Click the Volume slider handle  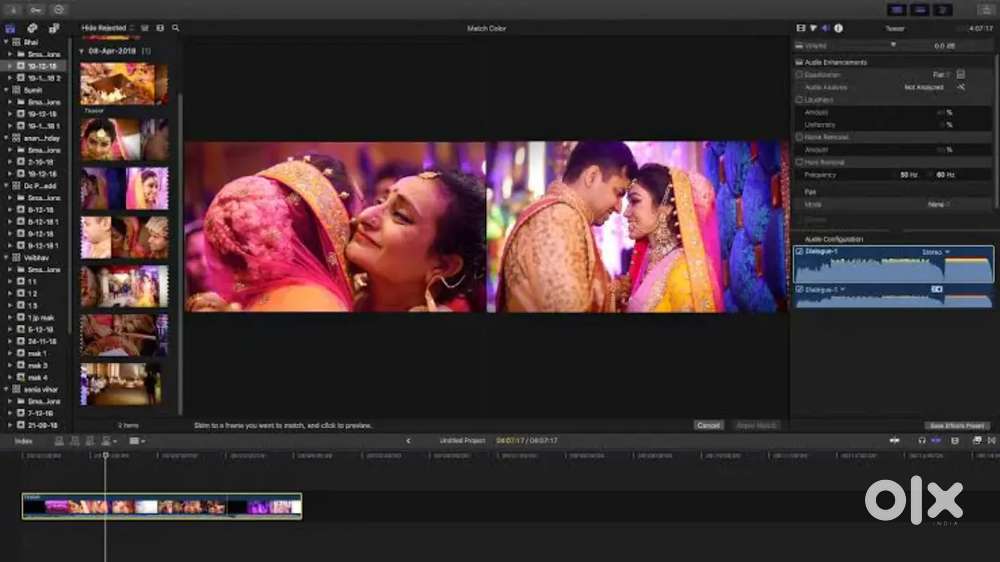(893, 45)
